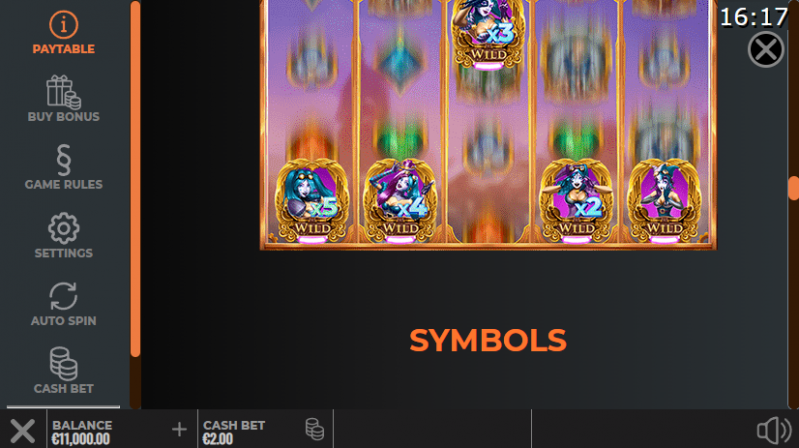Click the x2 Wild symbol on reel four

click(x=576, y=202)
